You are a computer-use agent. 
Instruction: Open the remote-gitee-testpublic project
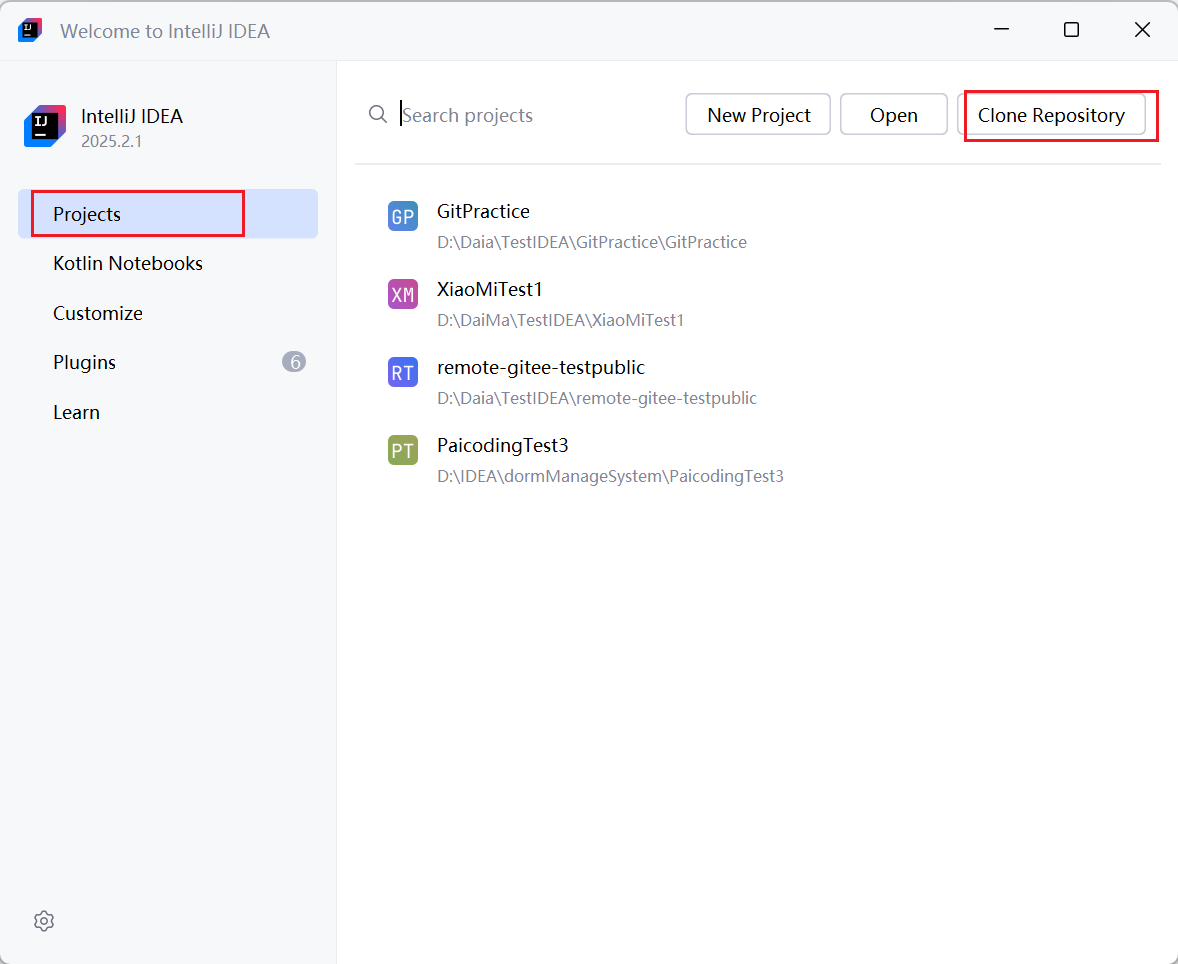(x=757, y=382)
